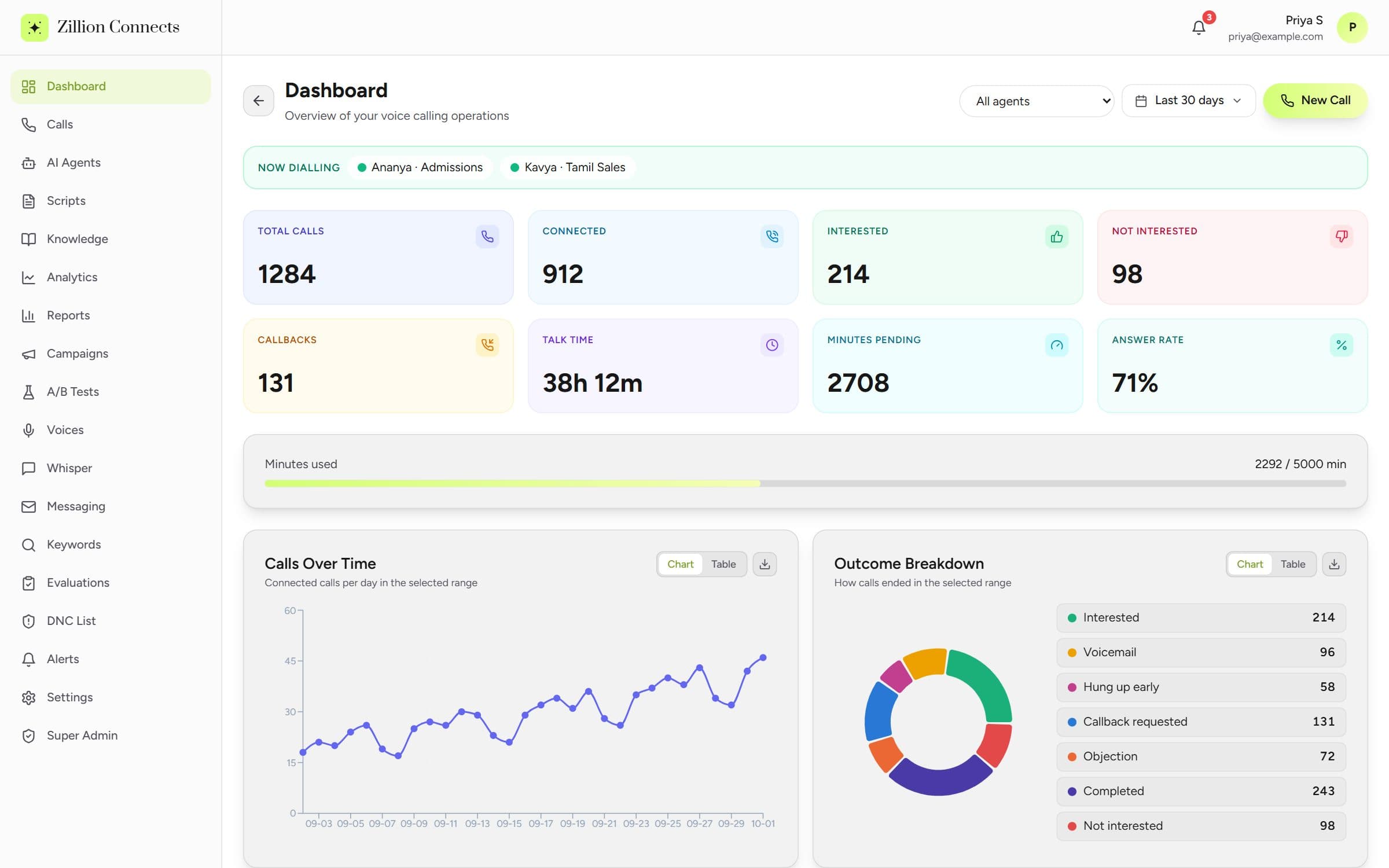The width and height of the screenshot is (1389, 868).
Task: Click the back arrow beside Dashboard title
Action: 258,101
